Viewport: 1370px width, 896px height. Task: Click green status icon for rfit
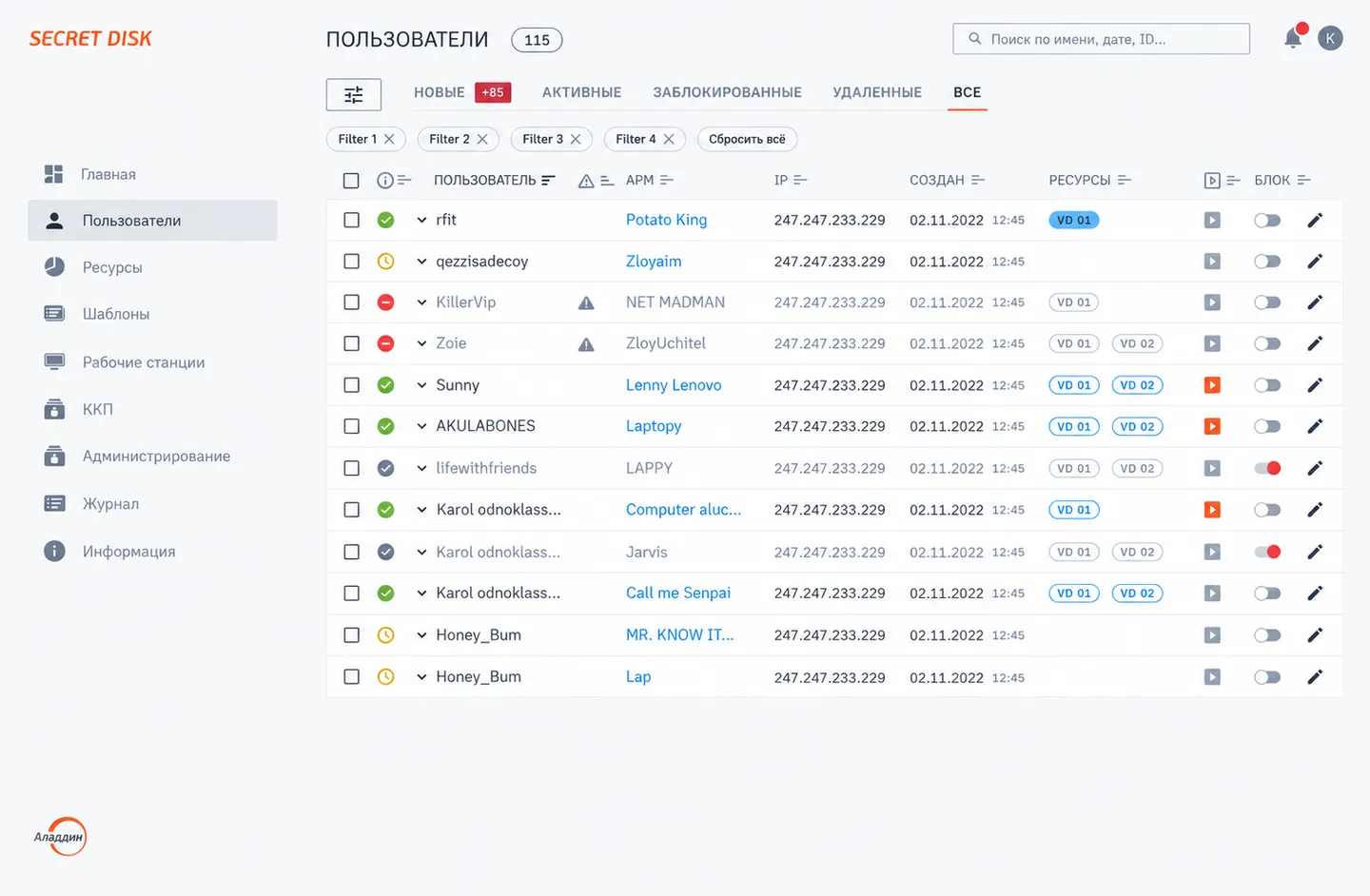(x=385, y=221)
